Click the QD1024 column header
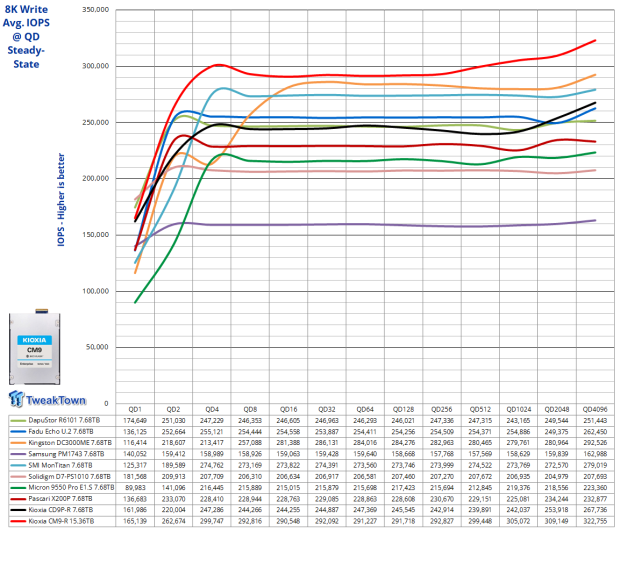 [518, 409]
